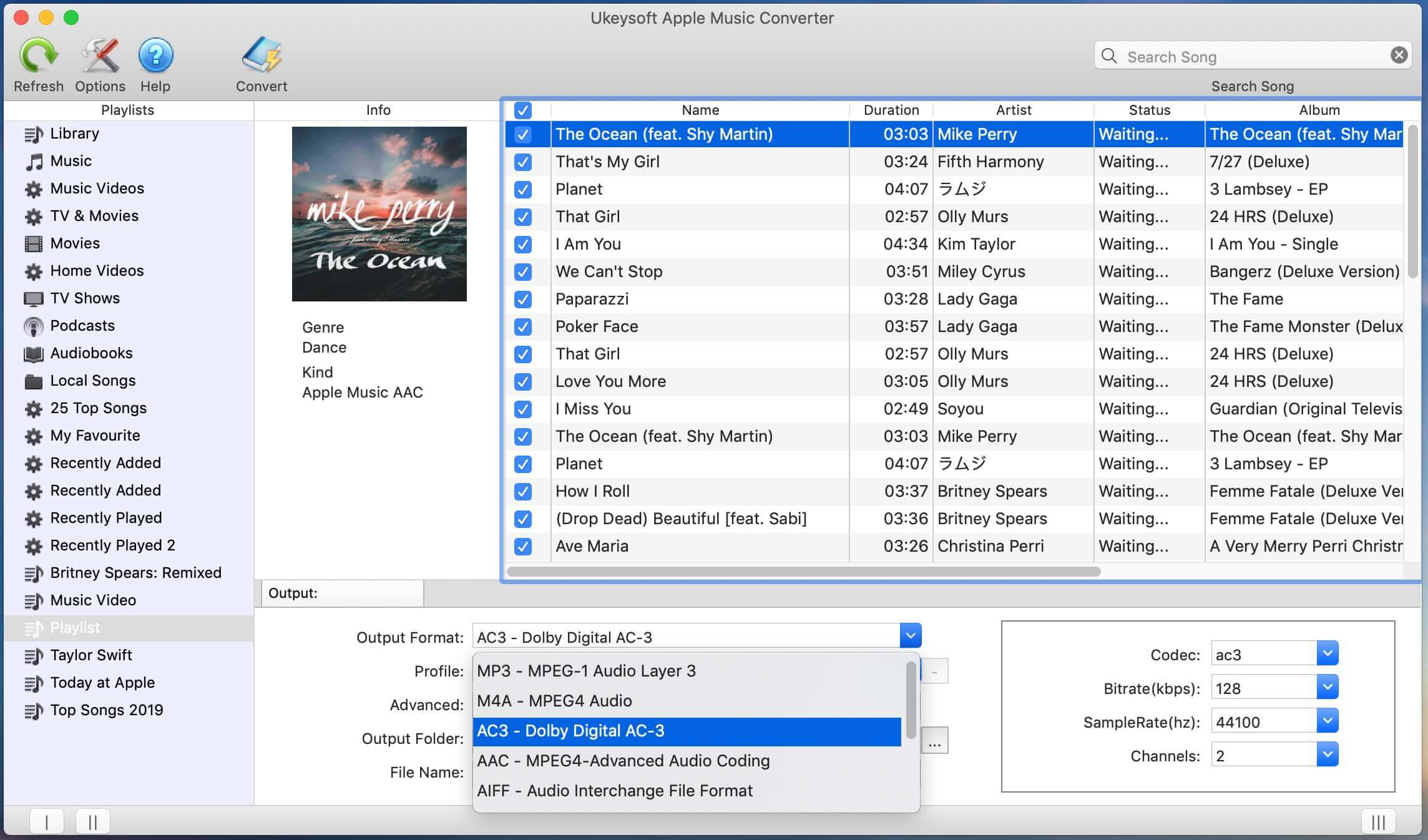Image resolution: width=1428 pixels, height=840 pixels.
Task: Select AIFF - Audio Interchange File Format option
Action: [x=614, y=790]
